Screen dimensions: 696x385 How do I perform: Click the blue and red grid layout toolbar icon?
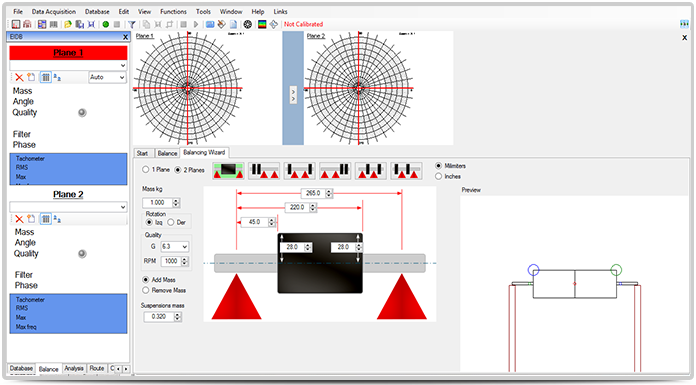[x=42, y=24]
